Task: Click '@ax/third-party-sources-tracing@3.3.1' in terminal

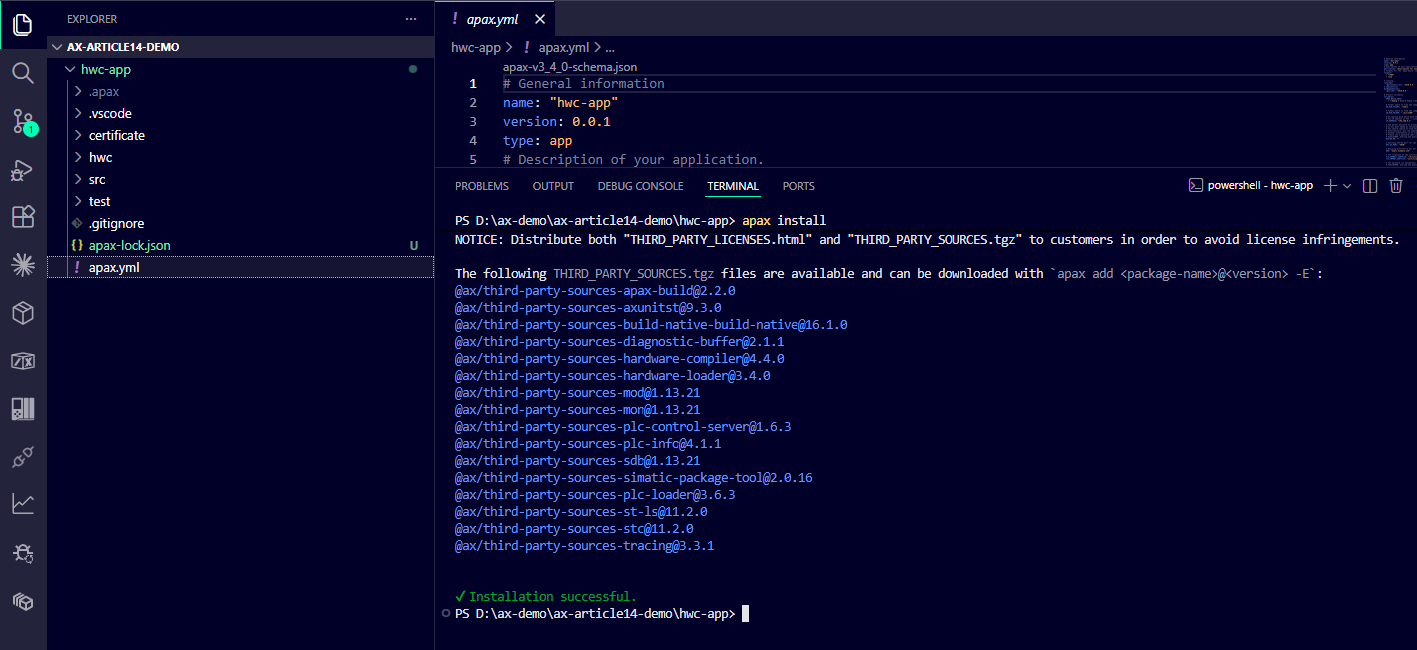Action: (x=585, y=546)
